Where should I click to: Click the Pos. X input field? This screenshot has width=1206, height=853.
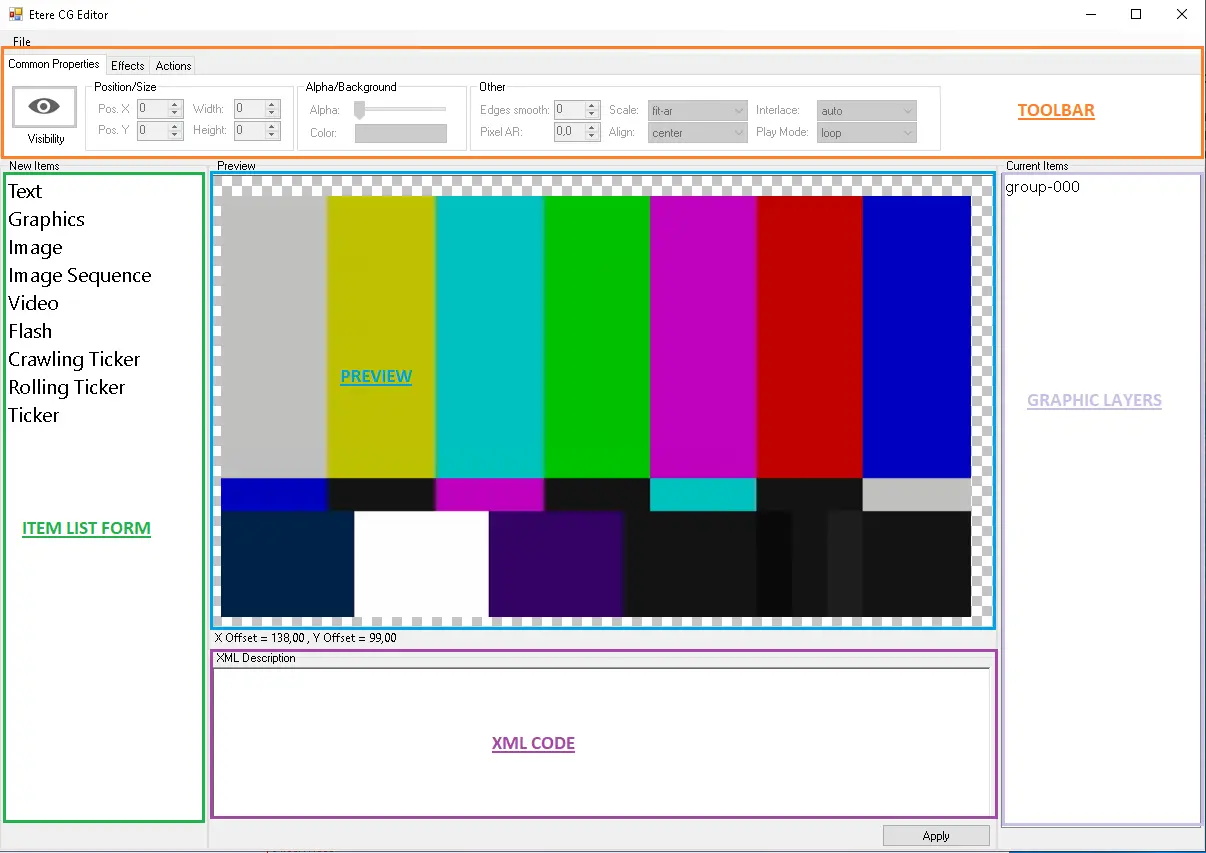tap(153, 109)
